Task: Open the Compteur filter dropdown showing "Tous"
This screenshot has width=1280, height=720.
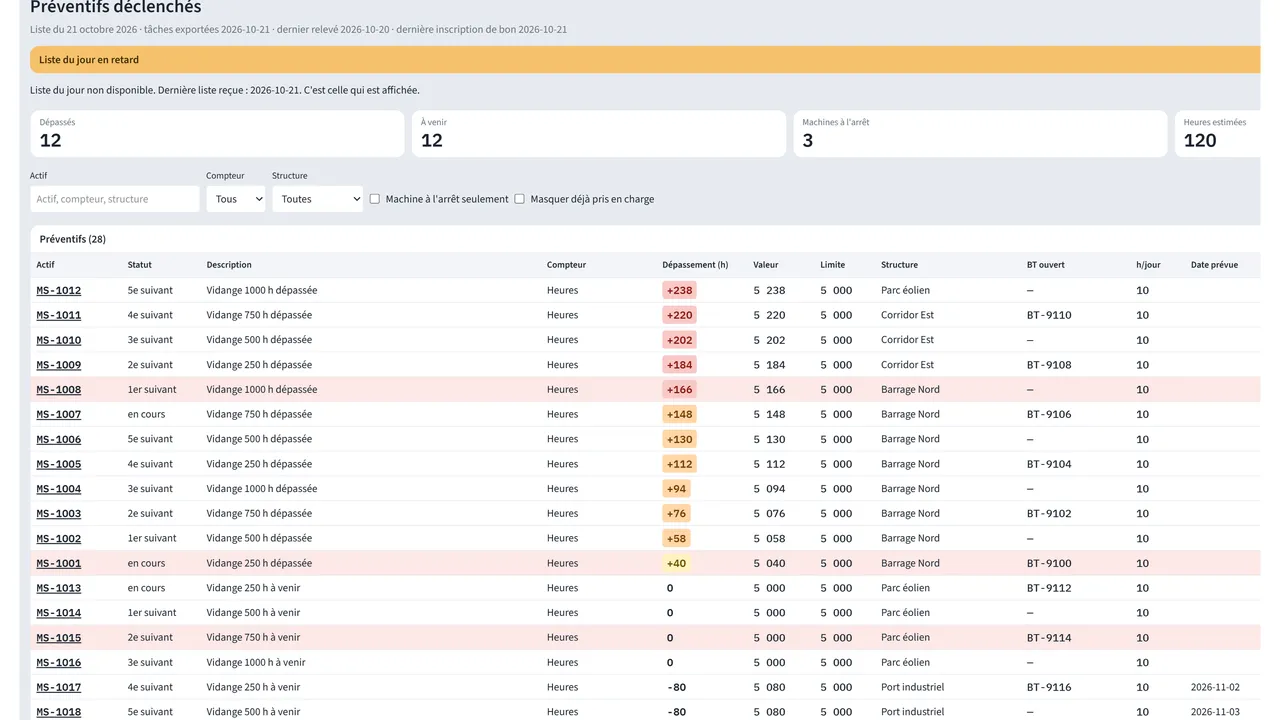Action: pos(236,199)
